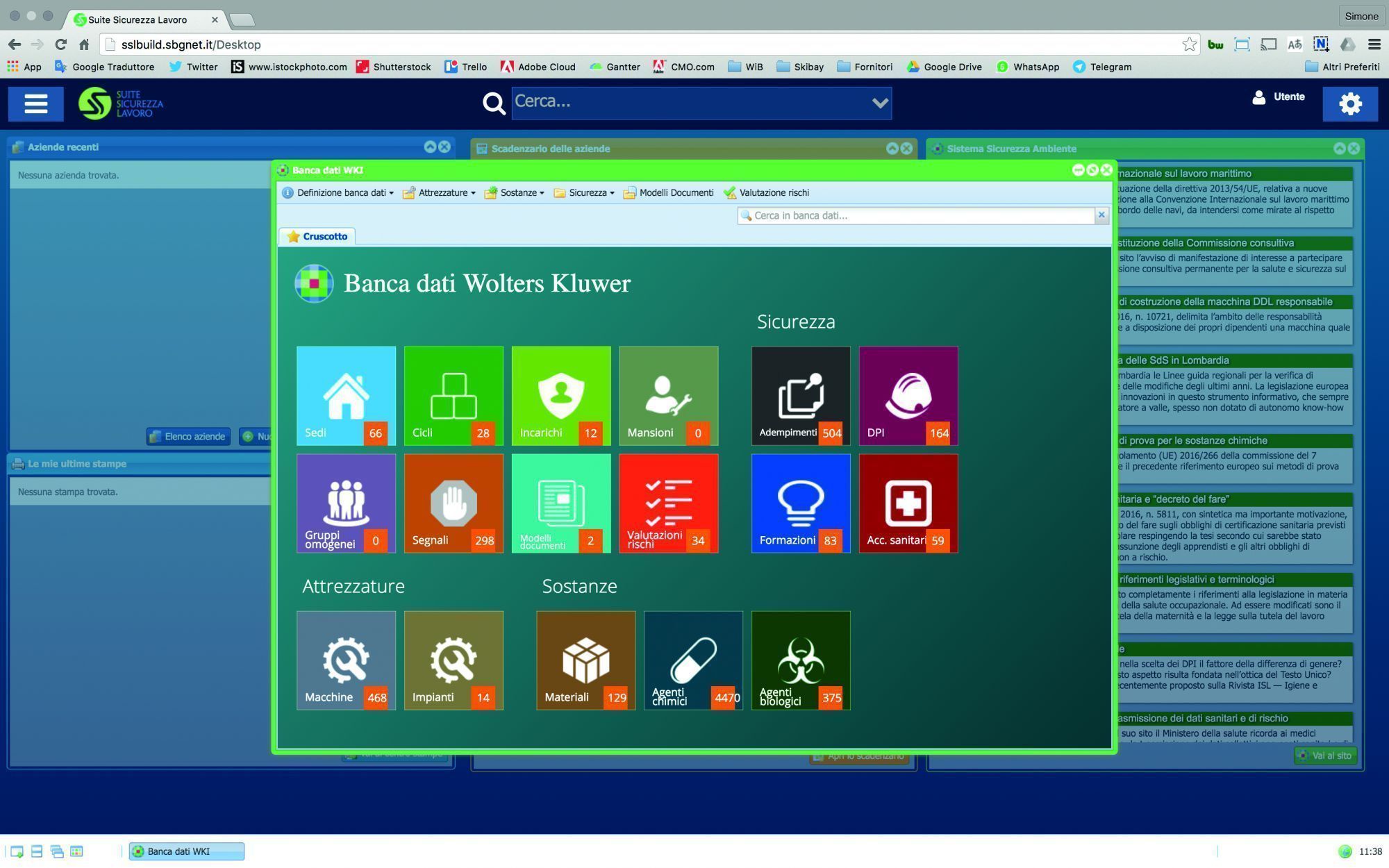Image resolution: width=1389 pixels, height=868 pixels.
Task: Open the settings gear button
Action: pos(1350,103)
